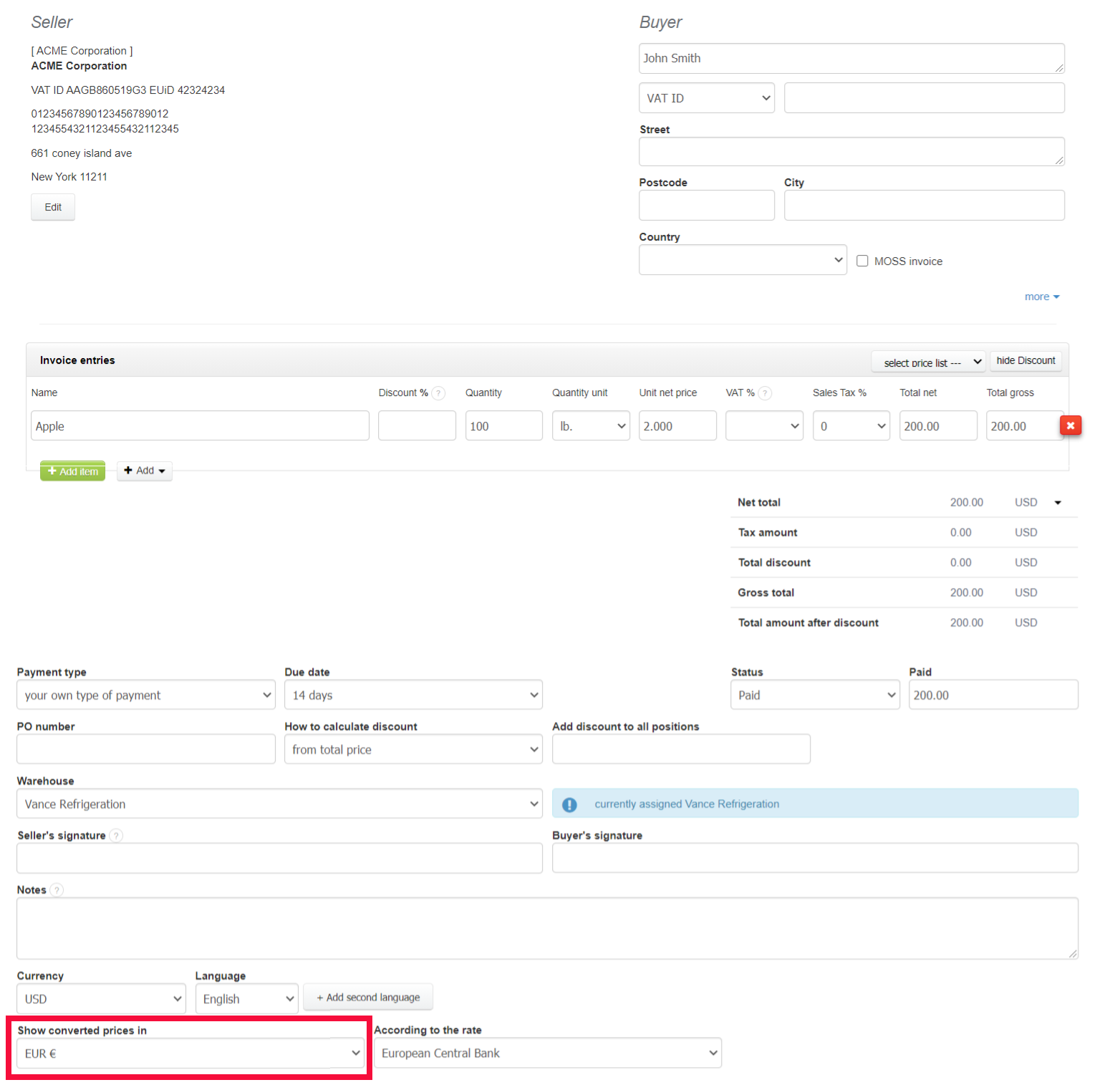1120x1090 pixels.
Task: Click the hide Discount button
Action: (1025, 361)
